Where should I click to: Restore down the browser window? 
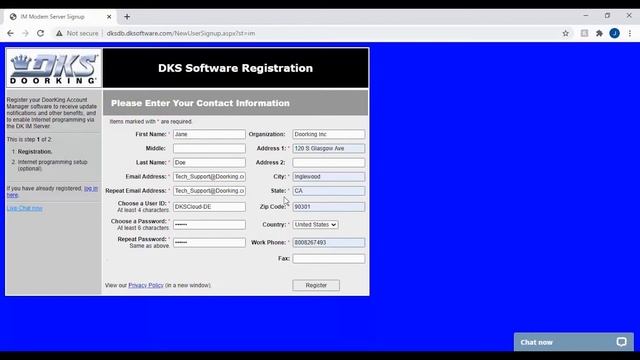[x=607, y=16]
